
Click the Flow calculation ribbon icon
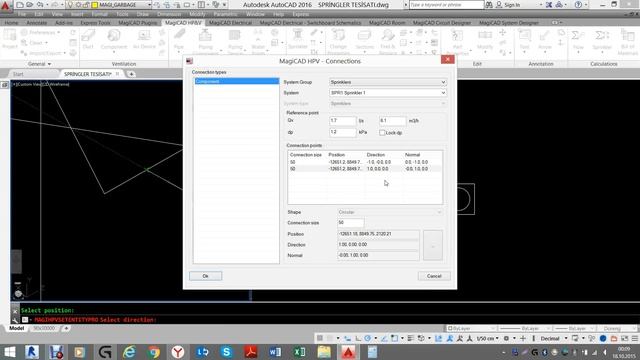pyautogui.click(x=578, y=40)
